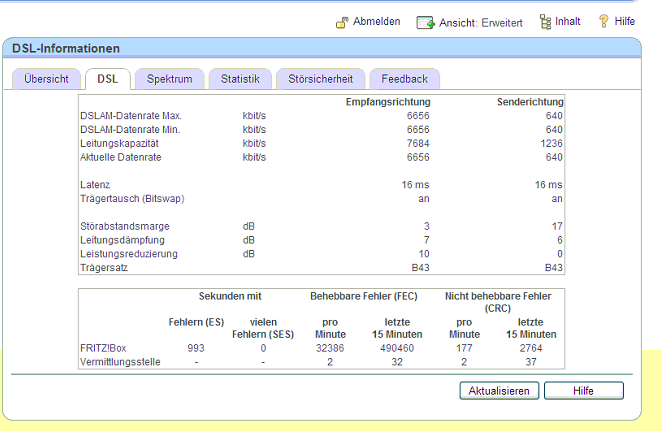This screenshot has height=431, width=662.
Task: Click the Hilfe question mark icon
Action: [604, 21]
